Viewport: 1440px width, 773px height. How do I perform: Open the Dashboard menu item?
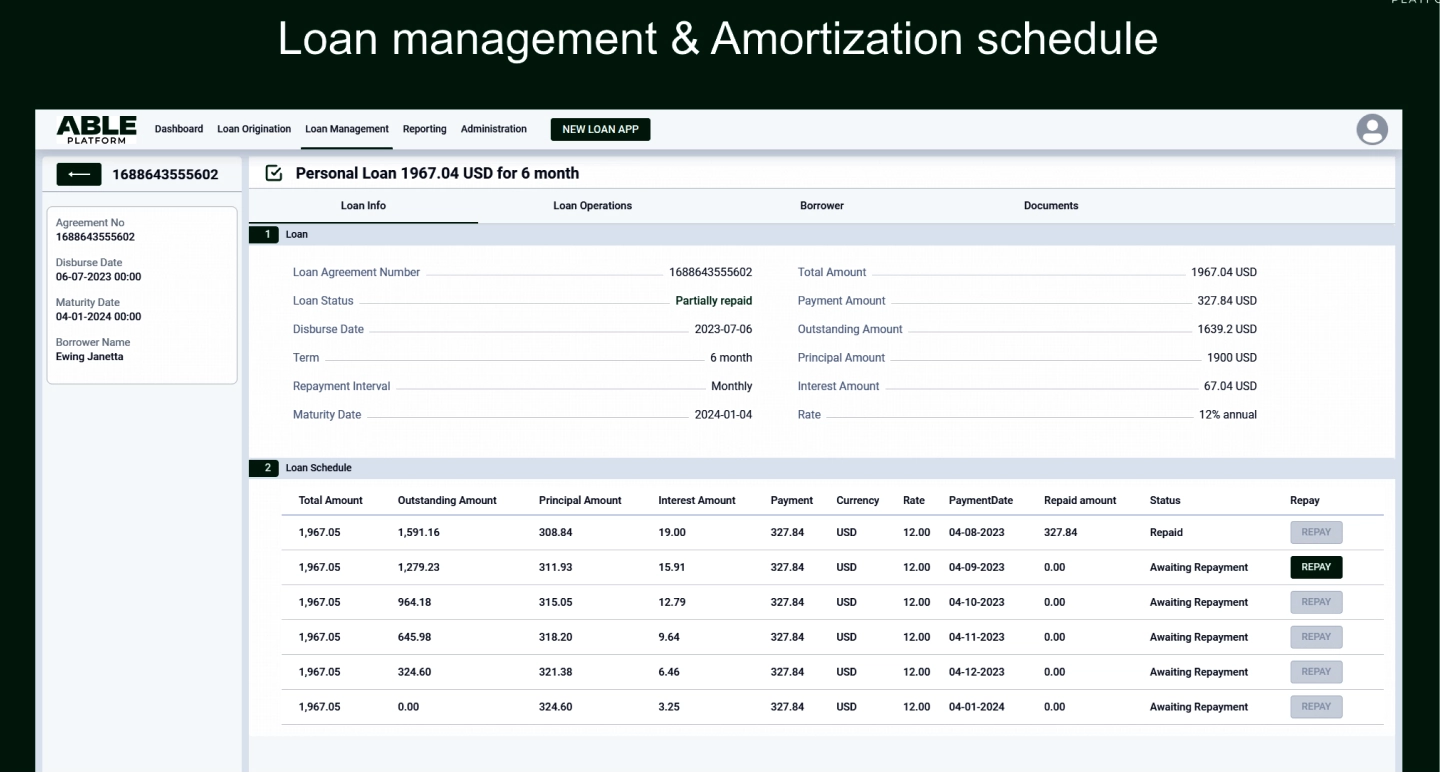click(179, 128)
